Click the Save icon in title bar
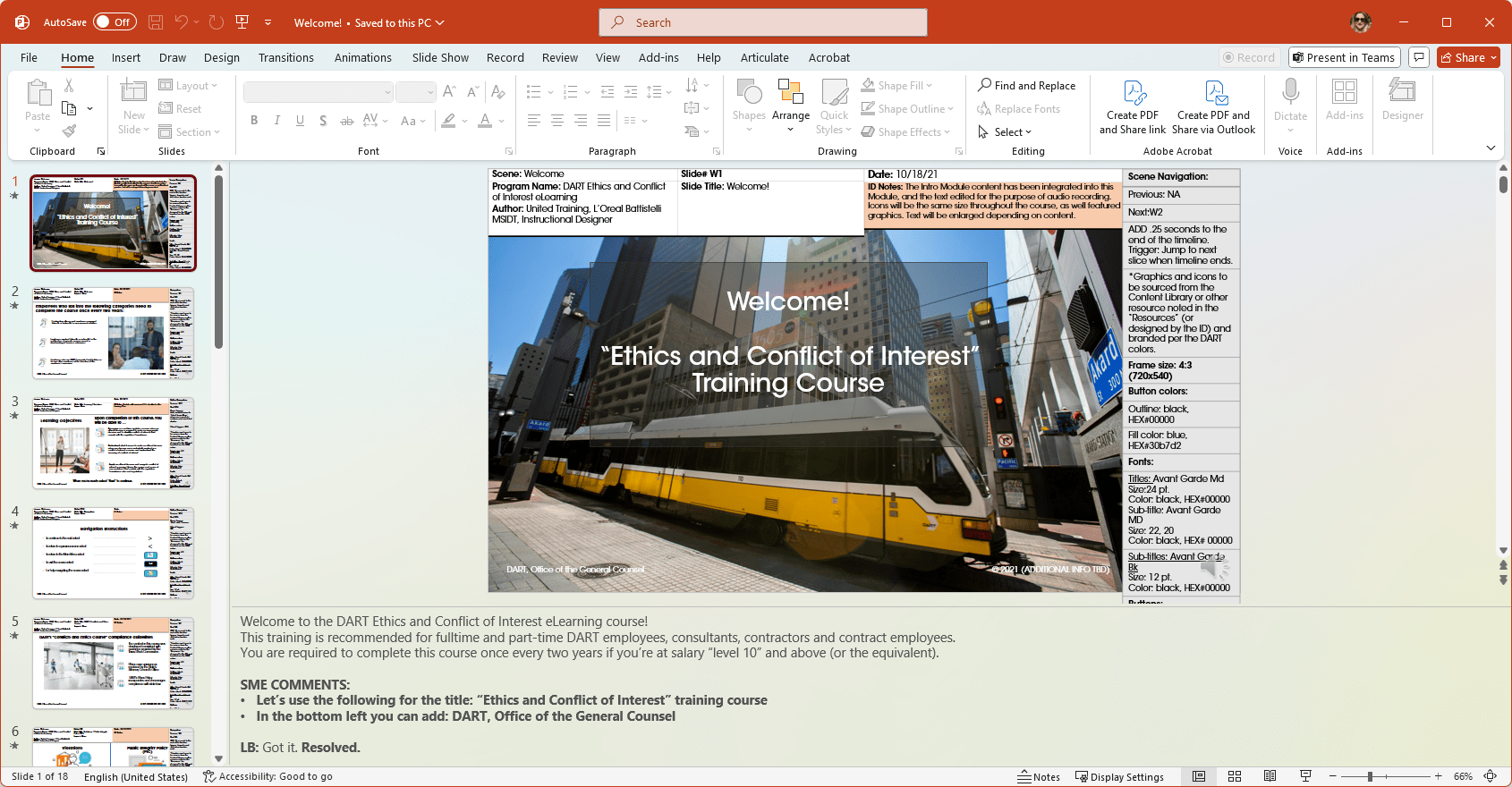 tap(156, 22)
